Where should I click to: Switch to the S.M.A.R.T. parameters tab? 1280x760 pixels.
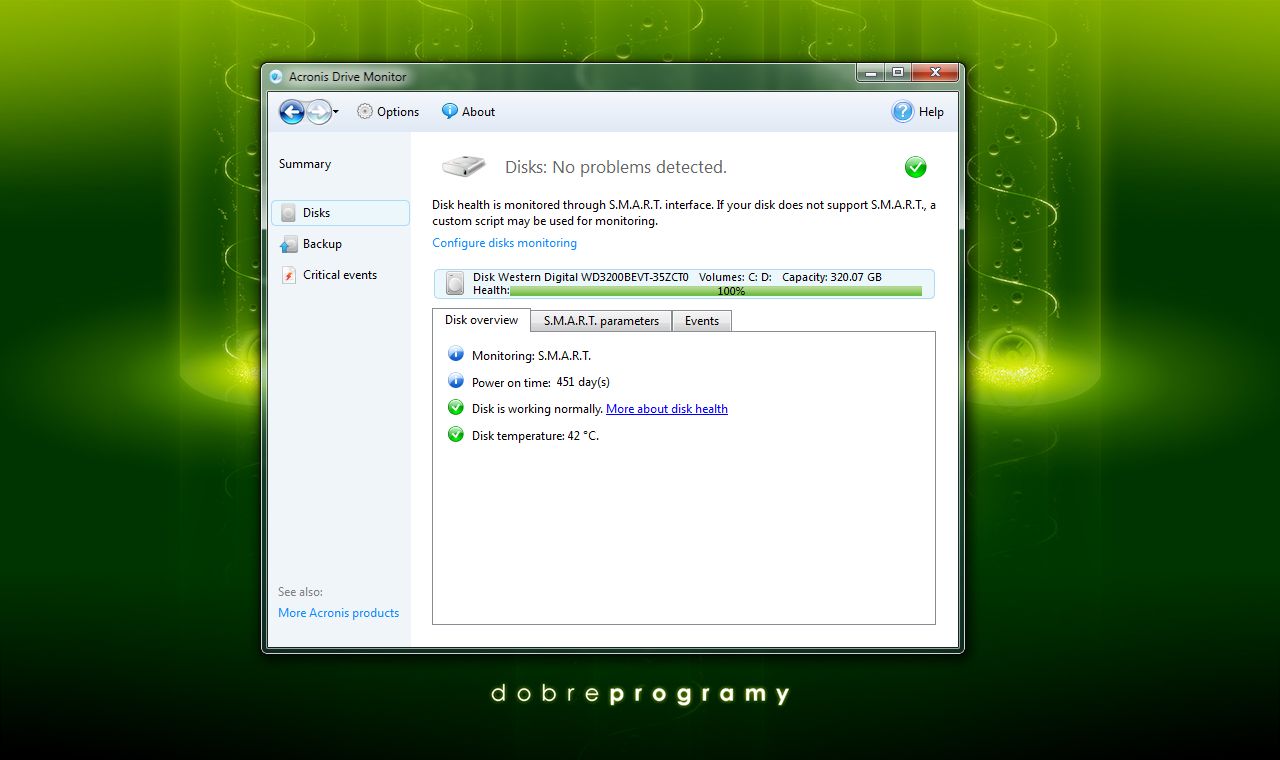tap(601, 321)
